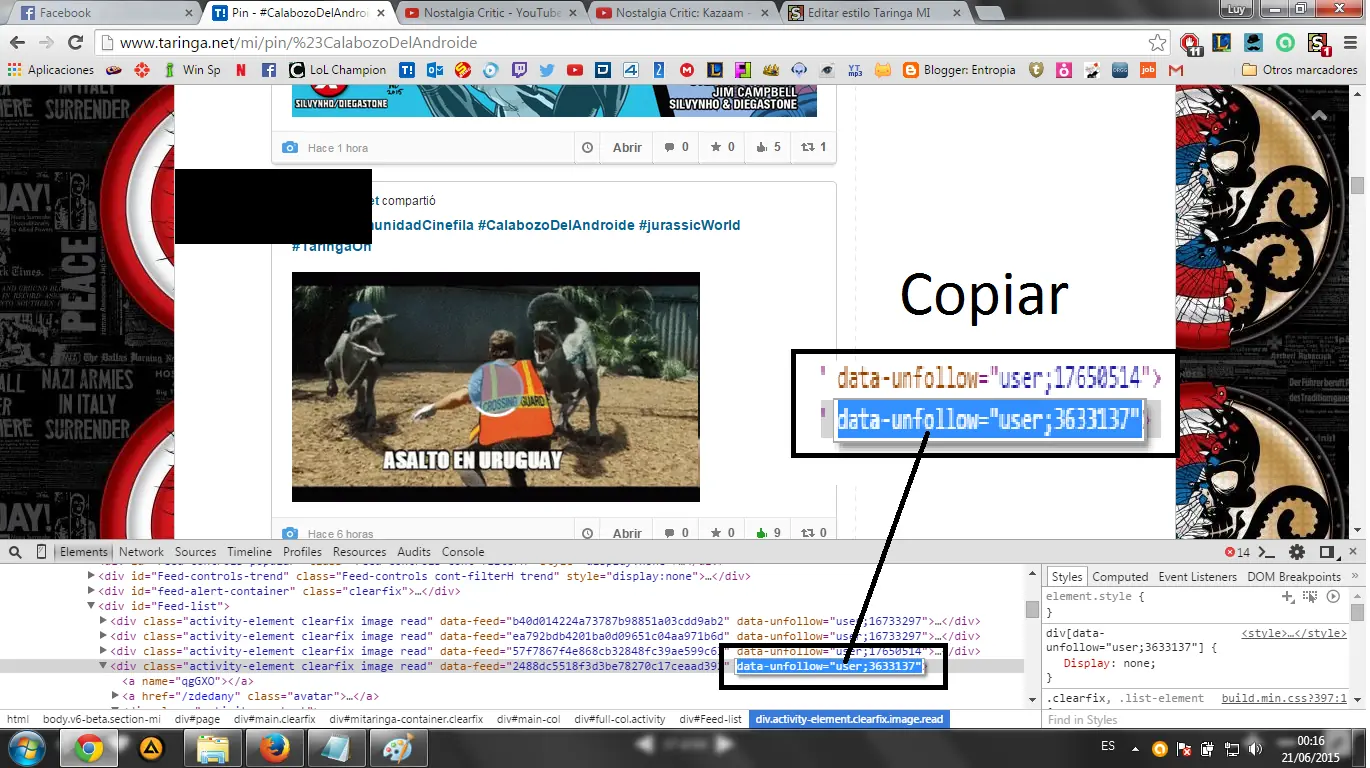1370x768 pixels.
Task: Toggle DevTools device mode phone icon
Action: (41, 552)
